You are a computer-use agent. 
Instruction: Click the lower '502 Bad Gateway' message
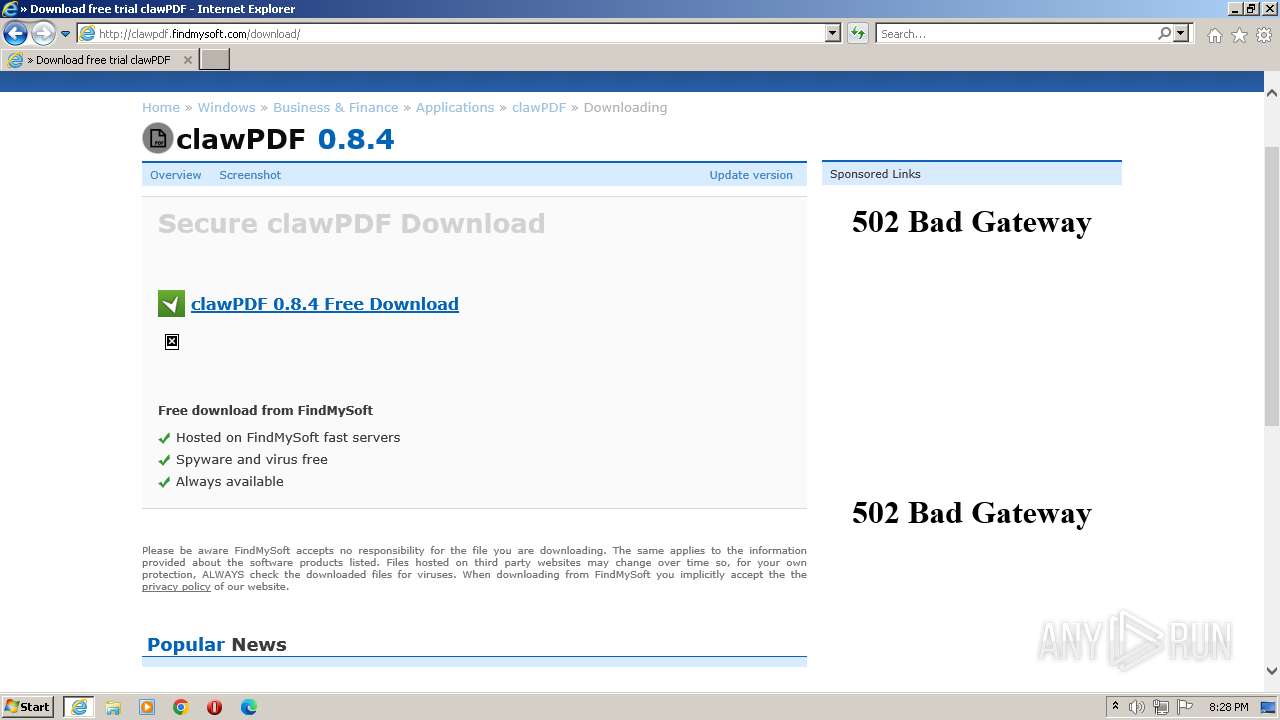971,513
